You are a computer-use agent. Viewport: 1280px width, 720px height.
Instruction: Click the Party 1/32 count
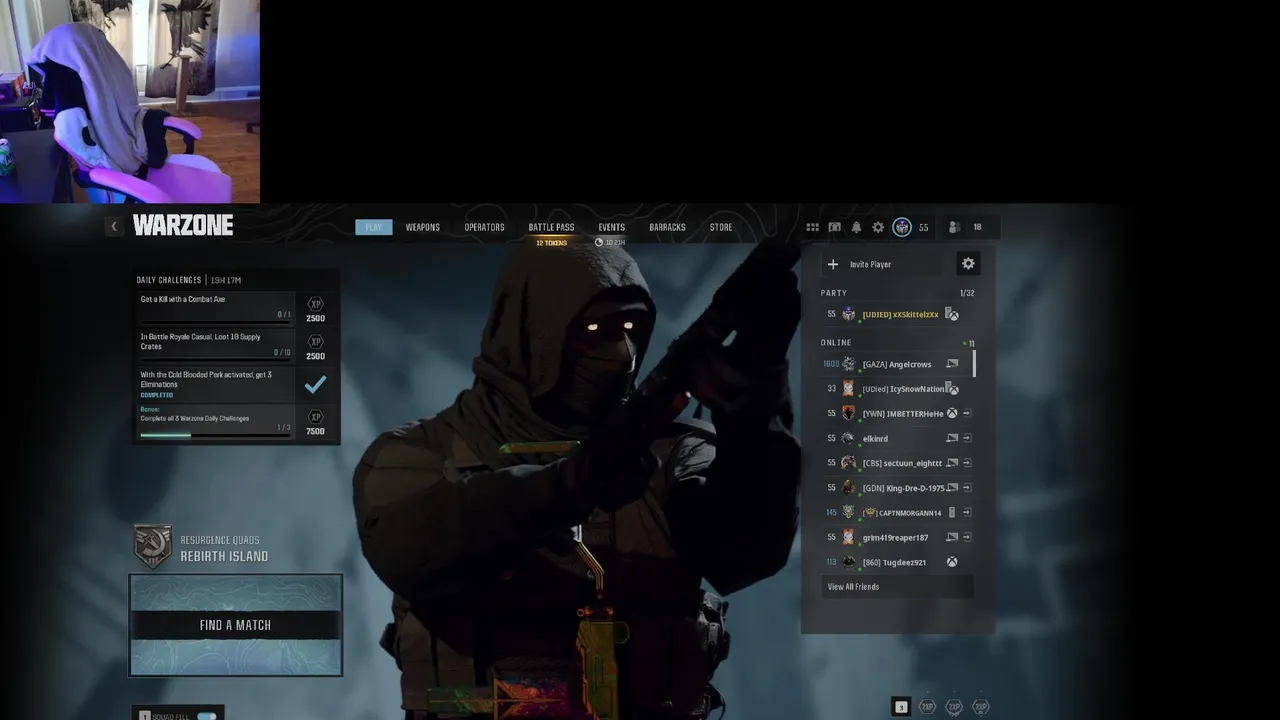[x=967, y=293]
